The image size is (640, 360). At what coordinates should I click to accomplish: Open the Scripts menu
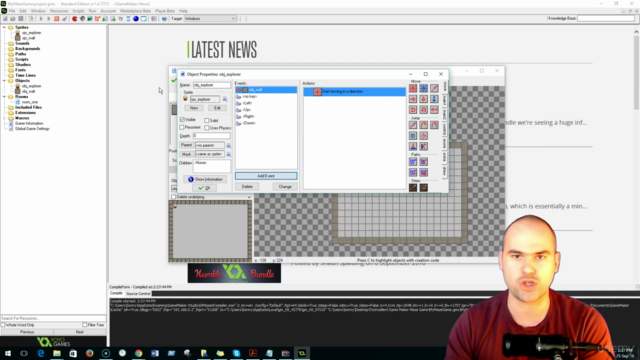pyautogui.click(x=78, y=11)
